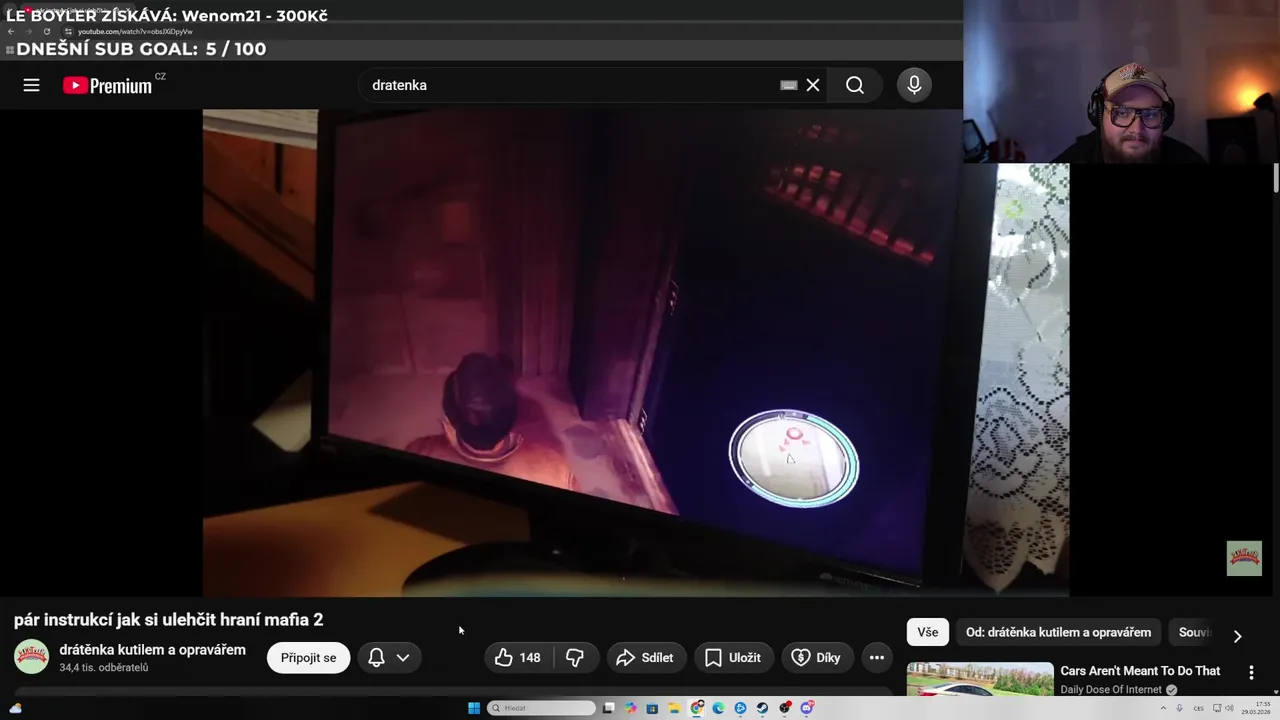Like the video with 148 likes
Image resolution: width=1280 pixels, height=720 pixels.
[x=517, y=657]
